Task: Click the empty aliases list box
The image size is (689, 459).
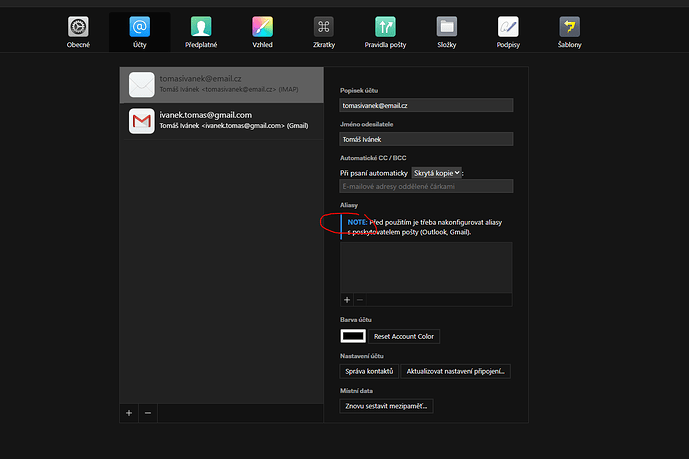Action: tap(426, 267)
